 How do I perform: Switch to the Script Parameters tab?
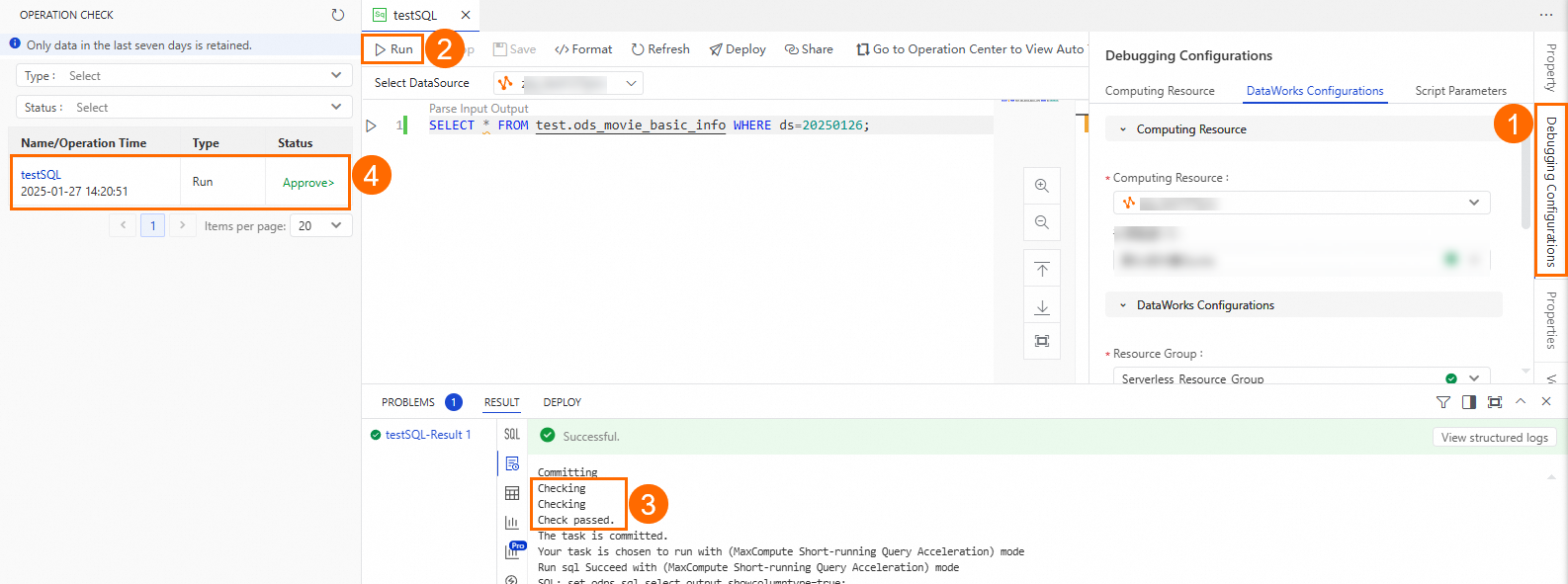[1460, 91]
